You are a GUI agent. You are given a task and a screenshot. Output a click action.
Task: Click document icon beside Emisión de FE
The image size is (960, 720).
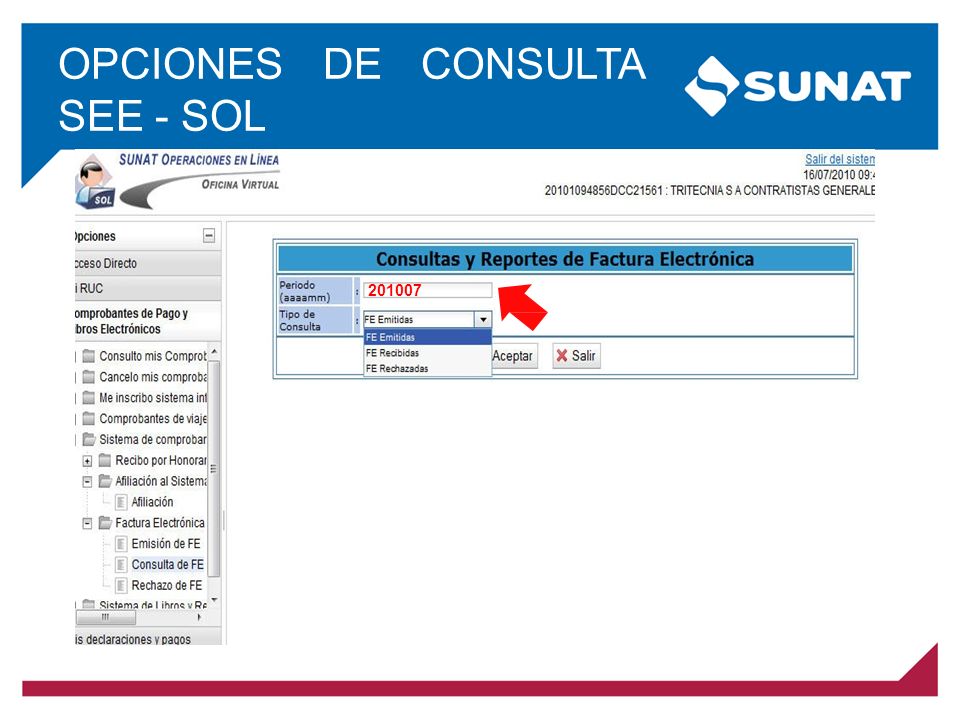point(121,544)
